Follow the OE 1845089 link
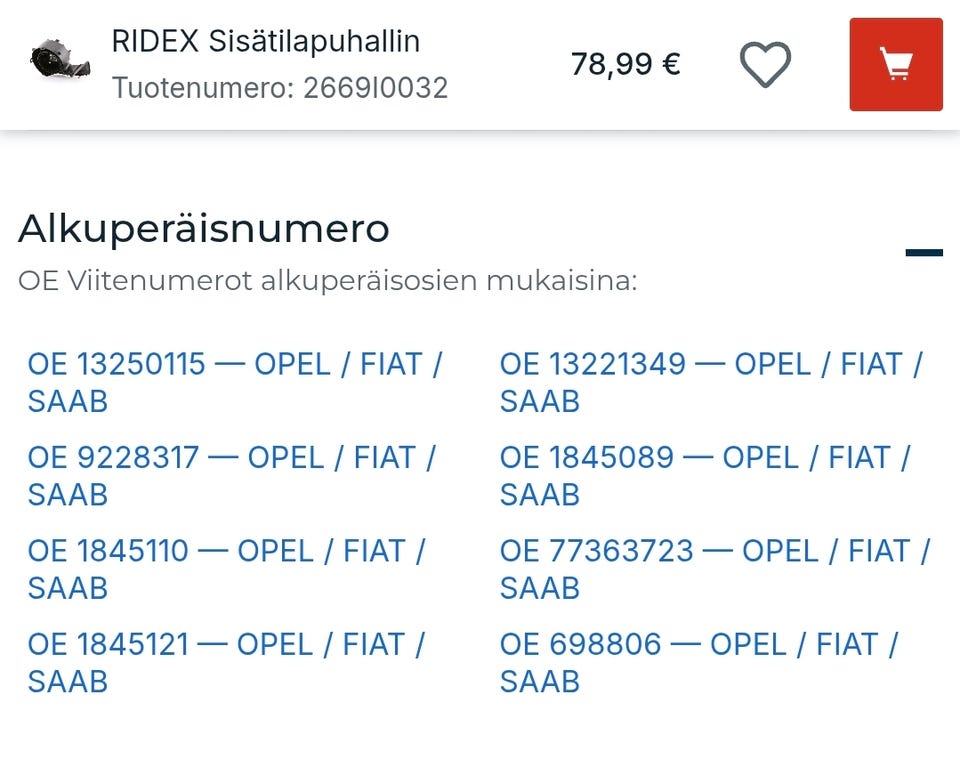The width and height of the screenshot is (960, 767). click(705, 476)
